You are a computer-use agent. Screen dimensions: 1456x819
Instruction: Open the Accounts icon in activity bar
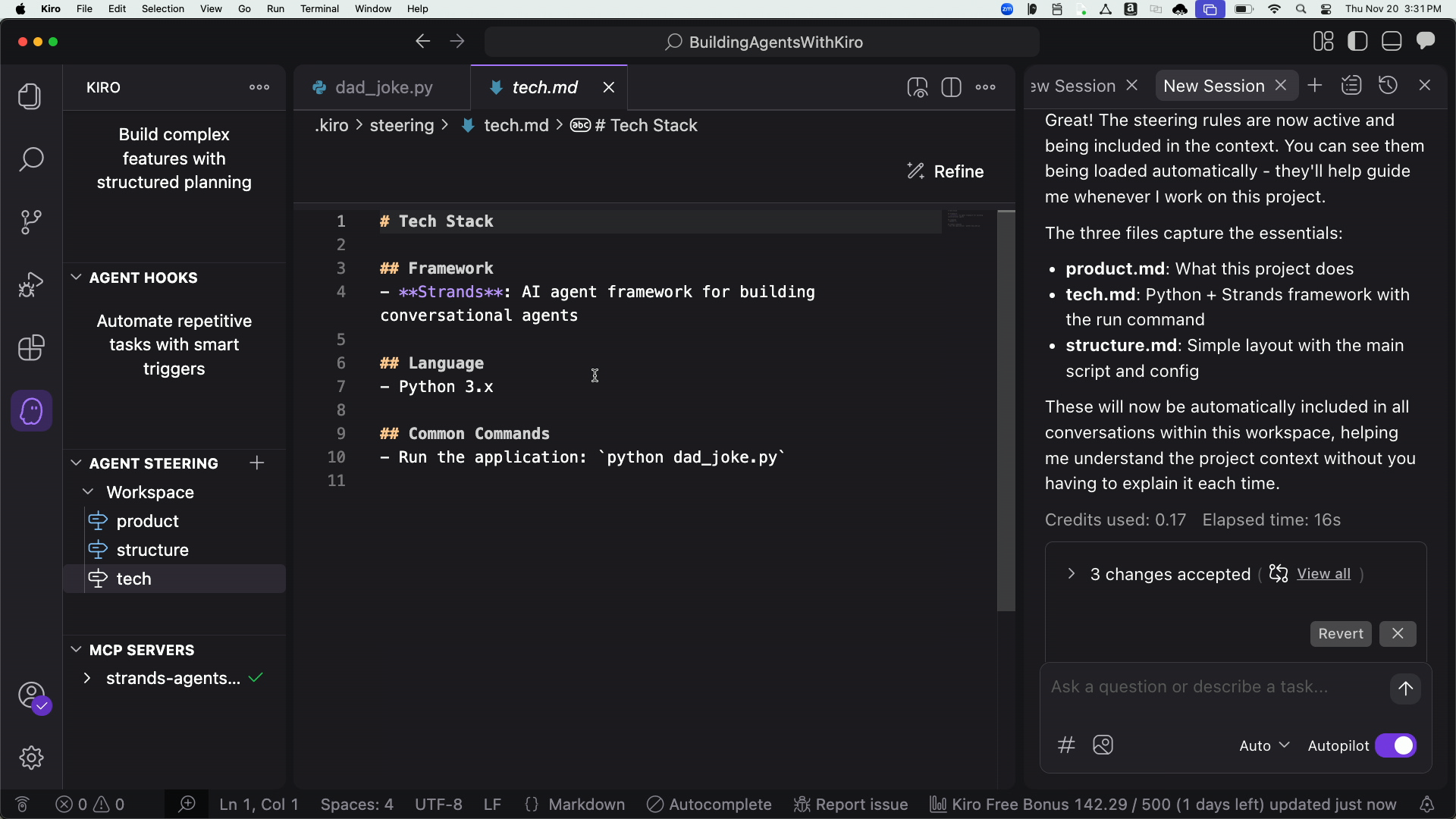(31, 695)
